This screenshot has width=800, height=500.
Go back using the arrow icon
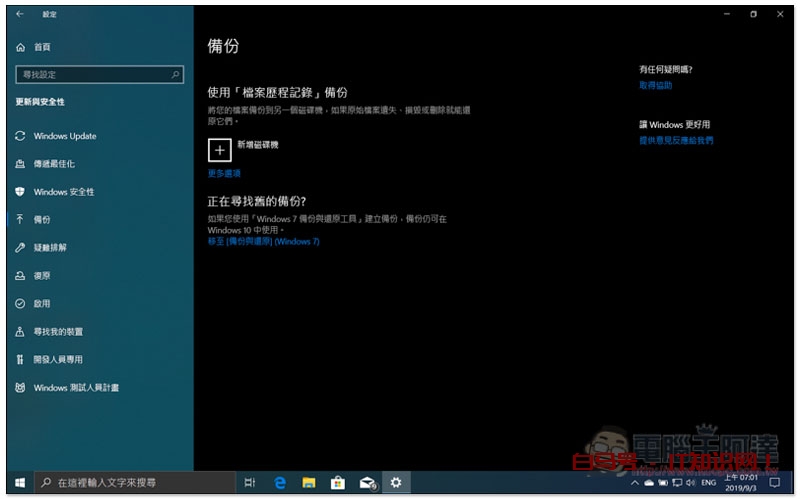(21, 14)
